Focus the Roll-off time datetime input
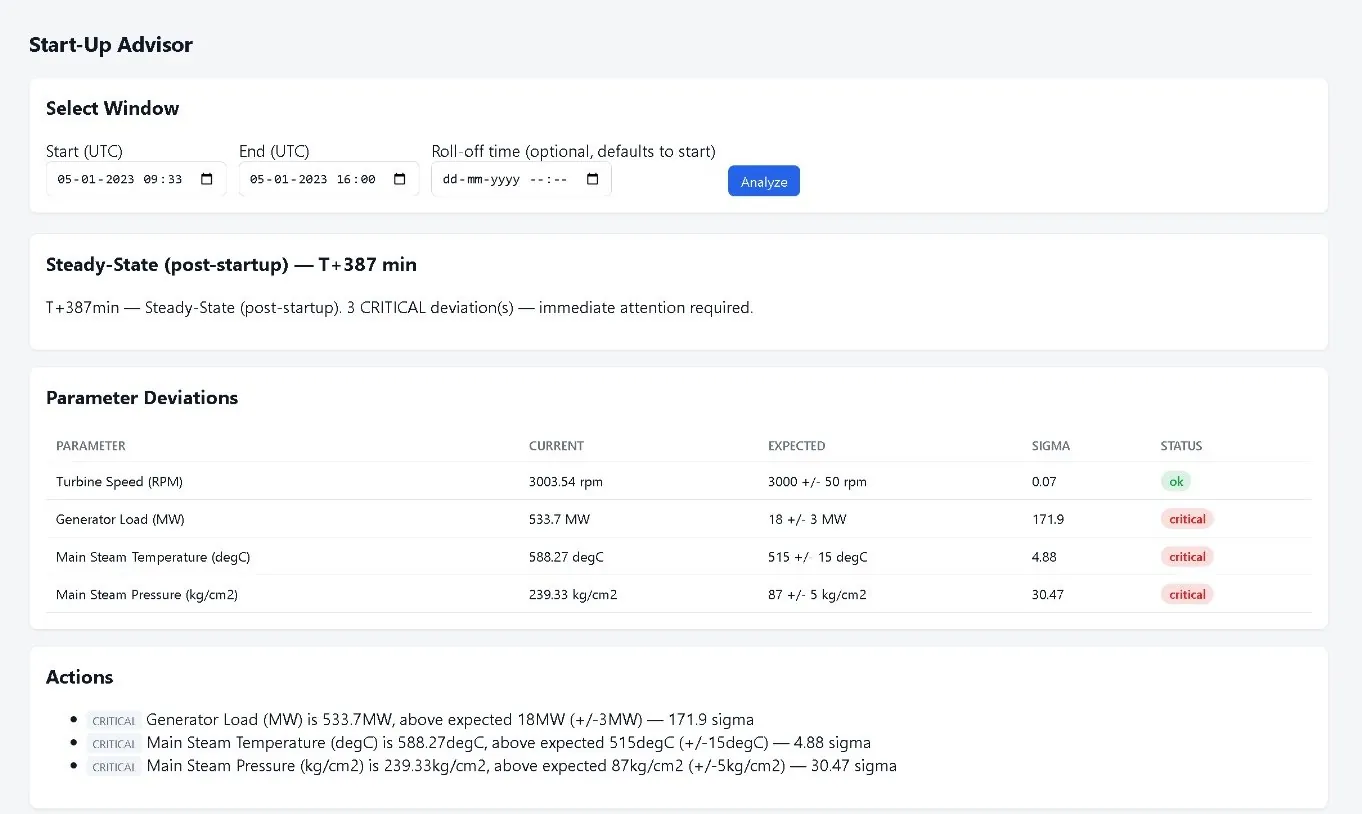1362x814 pixels. [521, 179]
